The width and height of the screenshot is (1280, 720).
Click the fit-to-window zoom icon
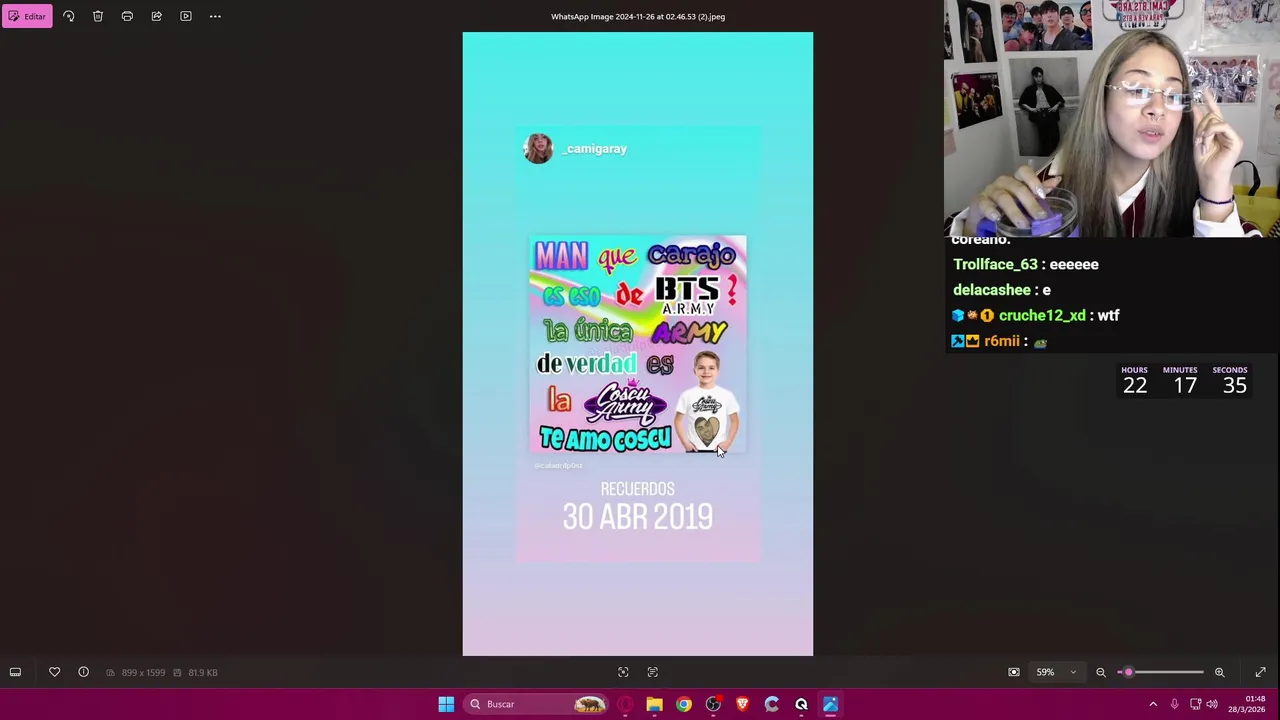(1014, 672)
